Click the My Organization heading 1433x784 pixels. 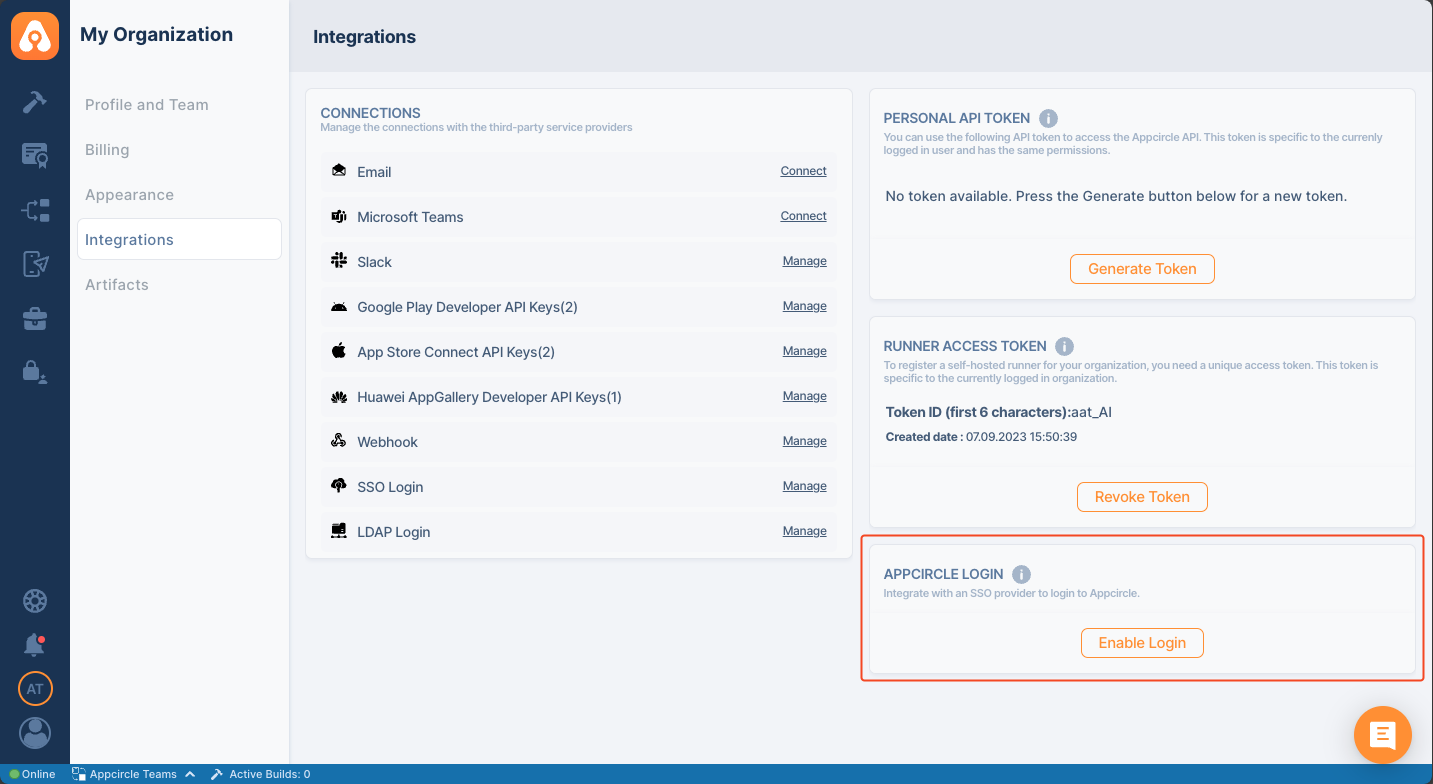click(x=156, y=34)
